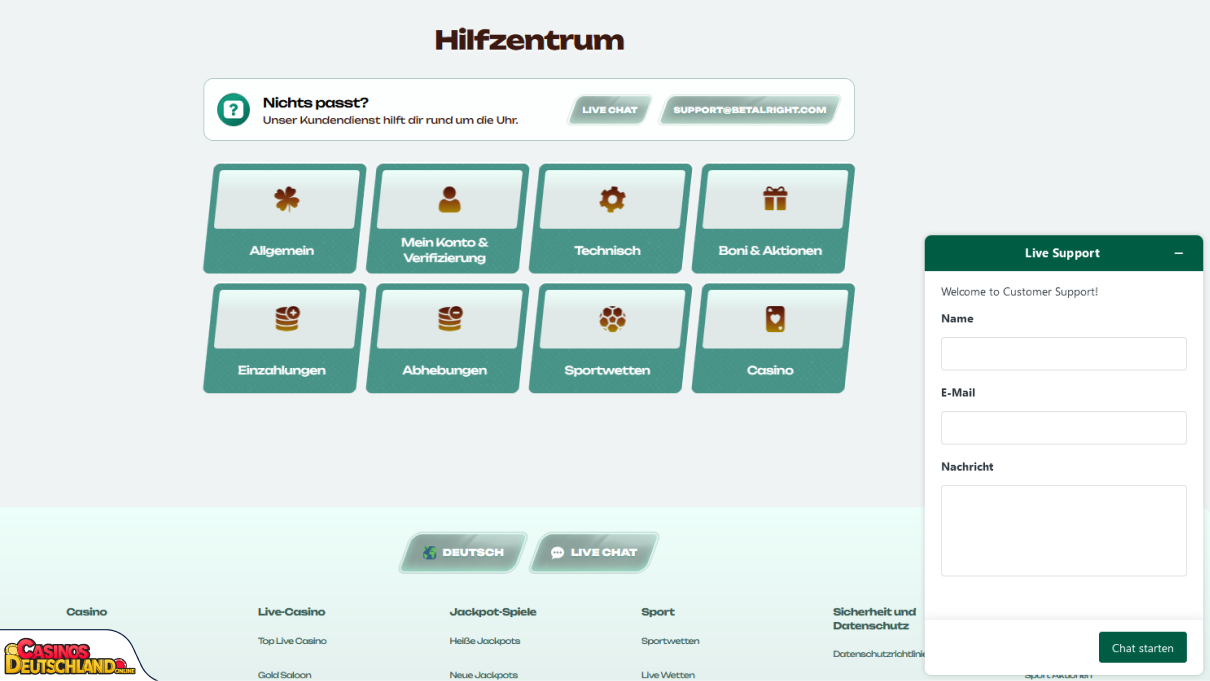
Task: Click the Hilfzentrum page title
Action: coord(529,40)
